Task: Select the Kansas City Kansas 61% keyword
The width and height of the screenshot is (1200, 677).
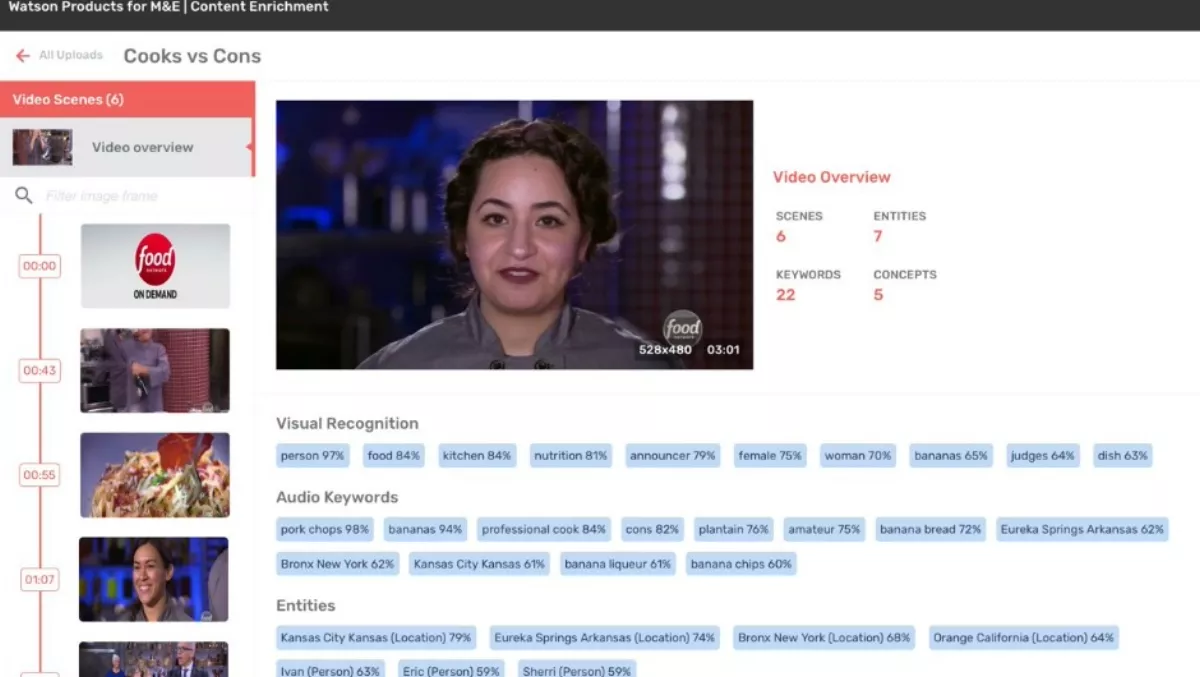Action: click(479, 564)
